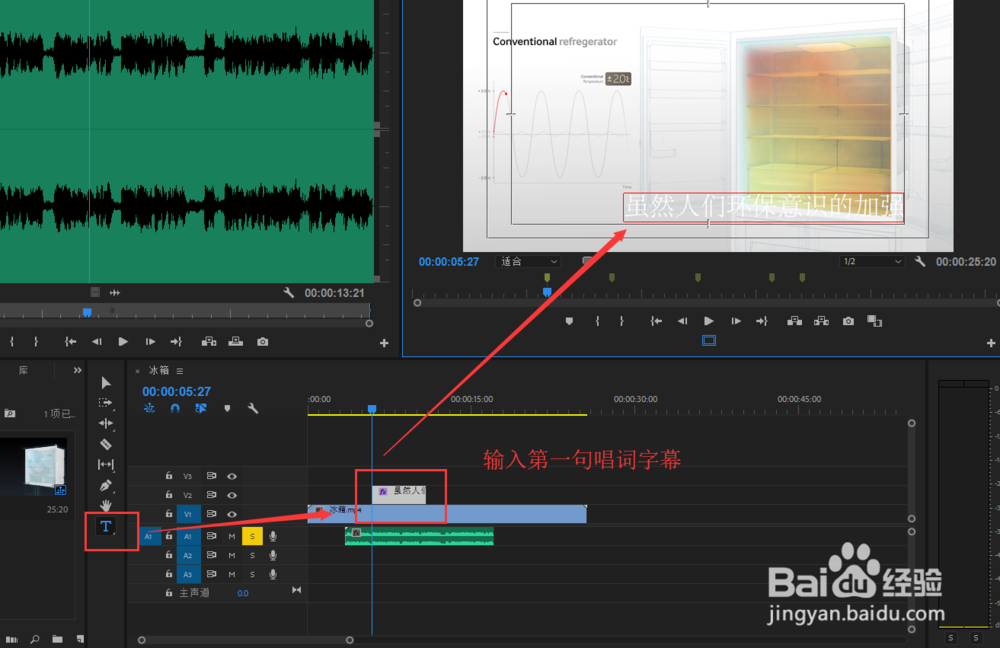The image size is (1000, 648).
Task: Click Drag Audio Only icon in Source monitor
Action: [x=115, y=293]
